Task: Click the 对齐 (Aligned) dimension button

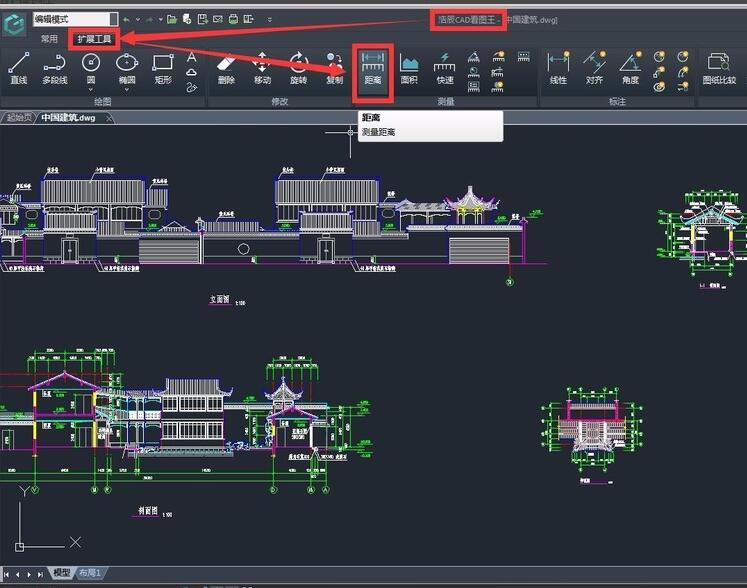Action: (x=594, y=67)
